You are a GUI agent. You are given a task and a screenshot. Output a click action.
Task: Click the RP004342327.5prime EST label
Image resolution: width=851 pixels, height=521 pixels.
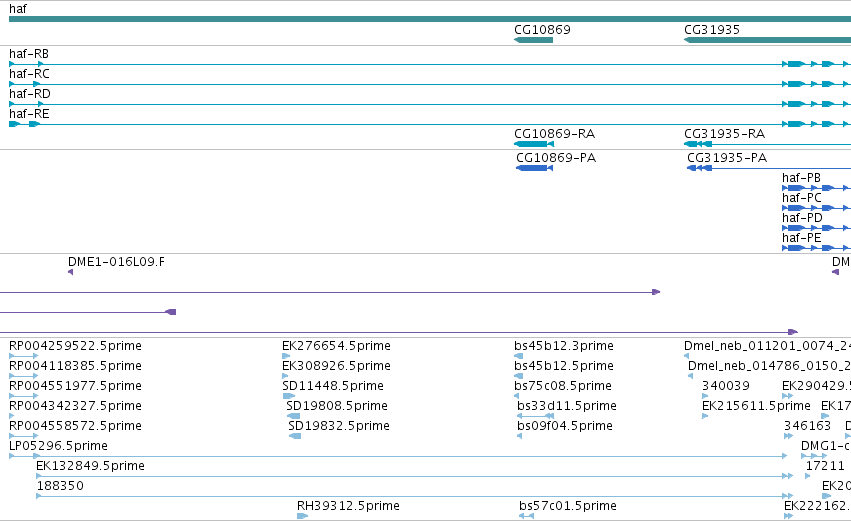click(75, 406)
